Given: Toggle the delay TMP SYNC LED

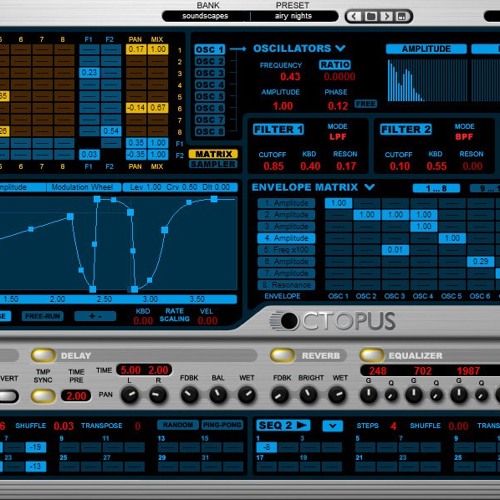Looking at the screenshot, I should click(x=43, y=396).
